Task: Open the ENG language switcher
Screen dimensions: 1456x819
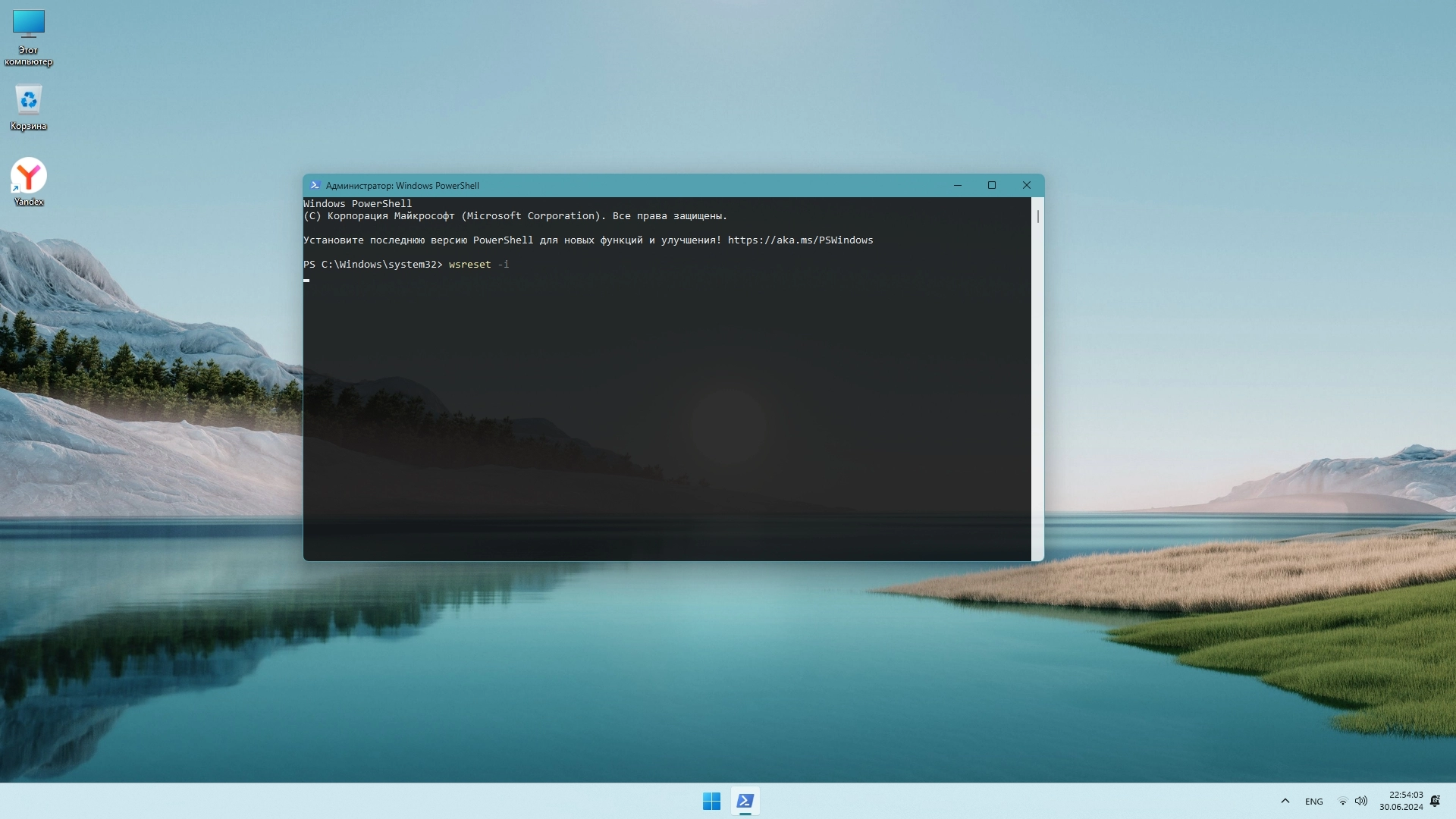Action: click(x=1314, y=802)
